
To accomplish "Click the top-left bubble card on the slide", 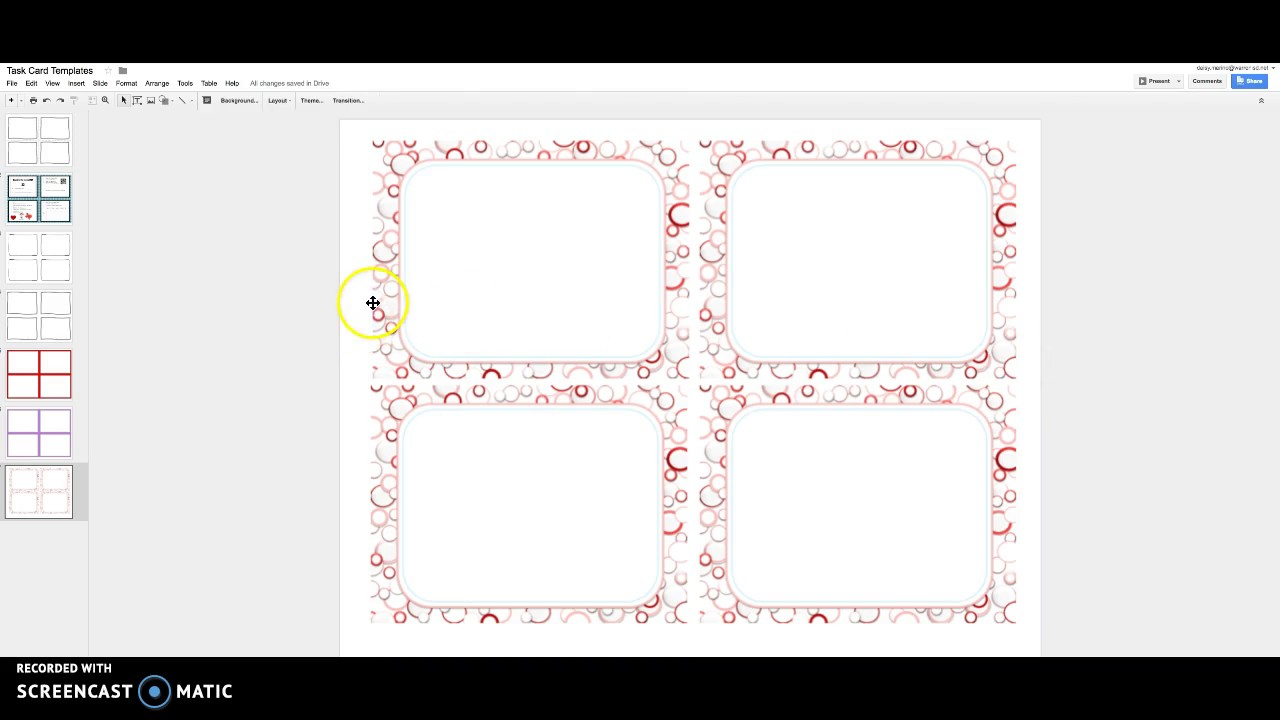I will [x=530, y=260].
